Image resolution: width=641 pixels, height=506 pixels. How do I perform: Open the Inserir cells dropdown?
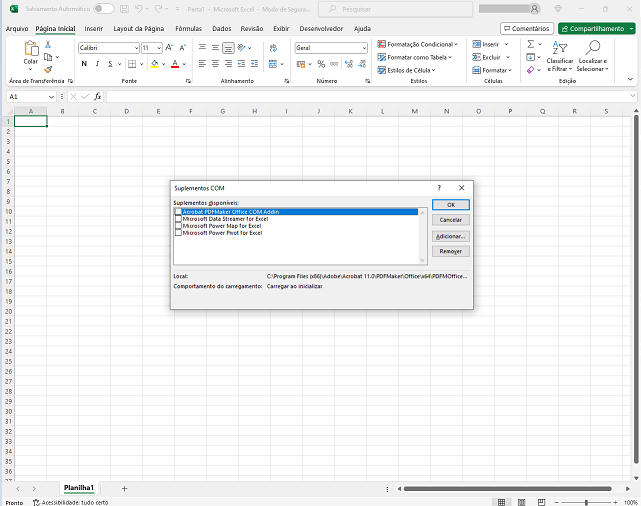[x=507, y=44]
